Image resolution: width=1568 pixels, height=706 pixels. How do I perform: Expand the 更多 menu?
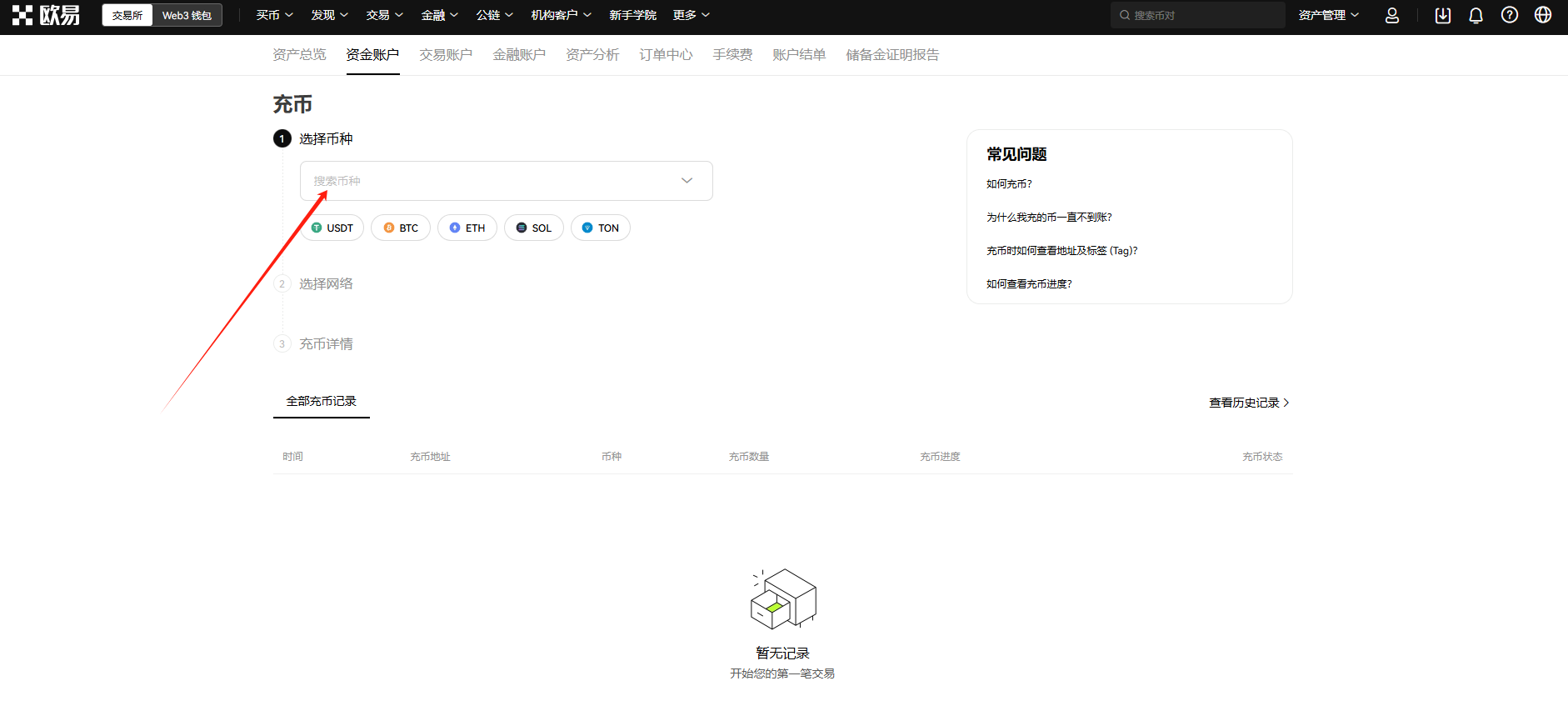click(x=691, y=15)
